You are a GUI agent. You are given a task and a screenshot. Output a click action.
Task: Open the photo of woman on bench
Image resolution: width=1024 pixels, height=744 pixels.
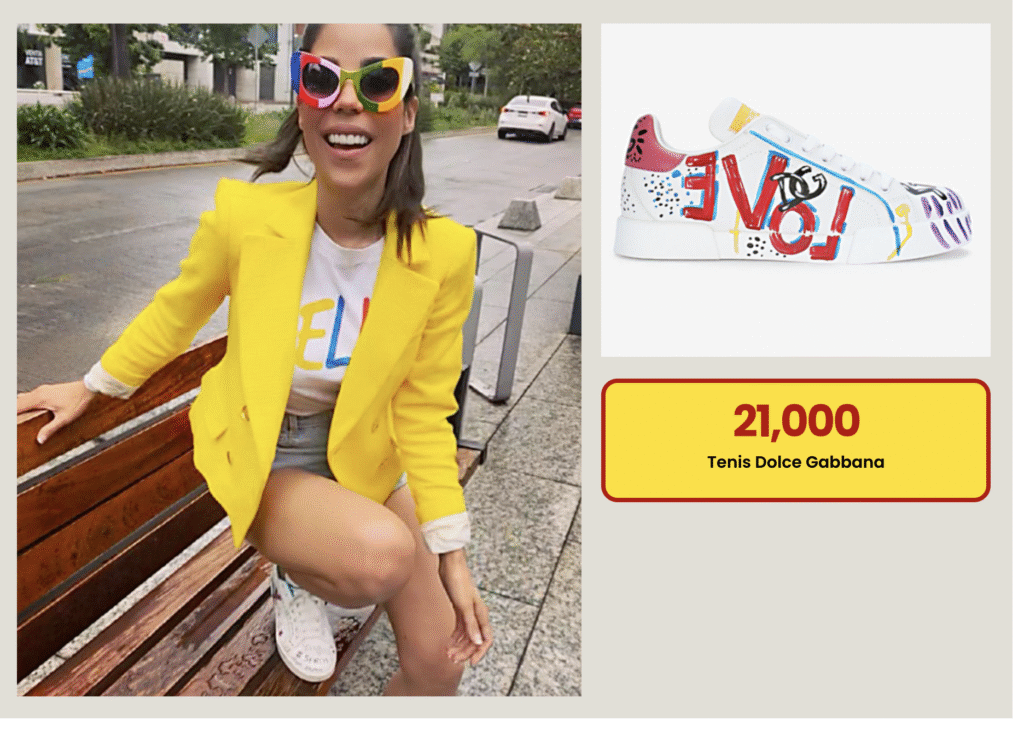pyautogui.click(x=299, y=360)
